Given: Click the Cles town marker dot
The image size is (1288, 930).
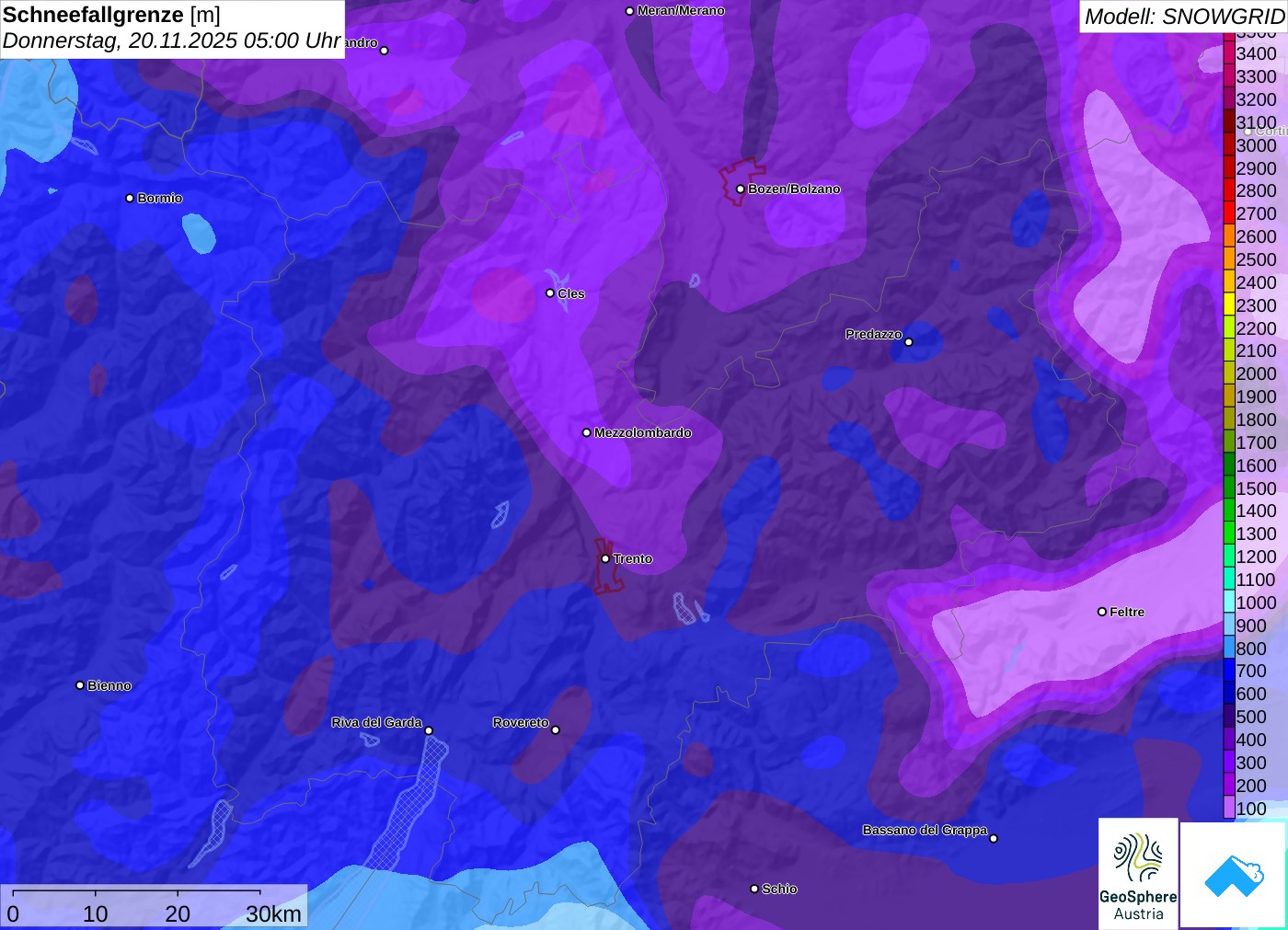Looking at the screenshot, I should click(x=550, y=293).
